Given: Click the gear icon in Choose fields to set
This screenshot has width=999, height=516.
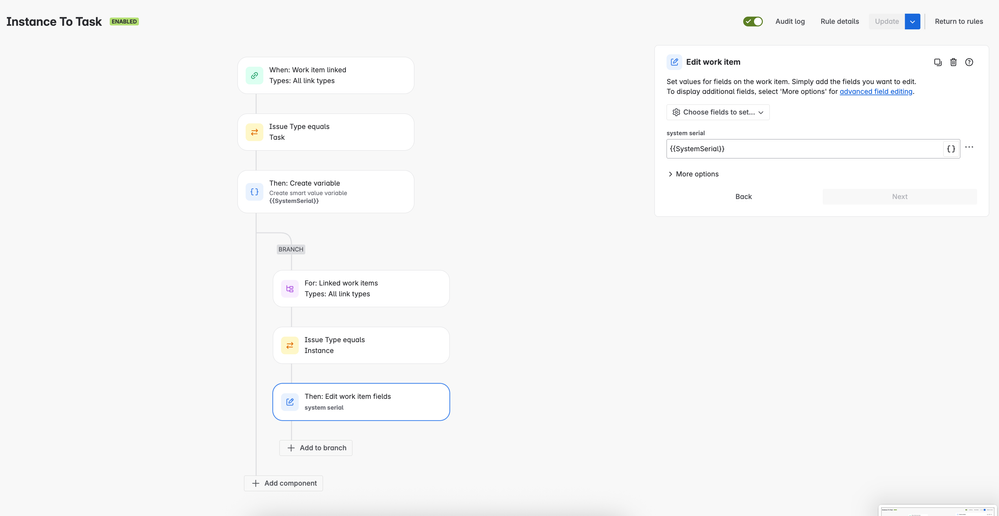Looking at the screenshot, I should pyautogui.click(x=676, y=112).
